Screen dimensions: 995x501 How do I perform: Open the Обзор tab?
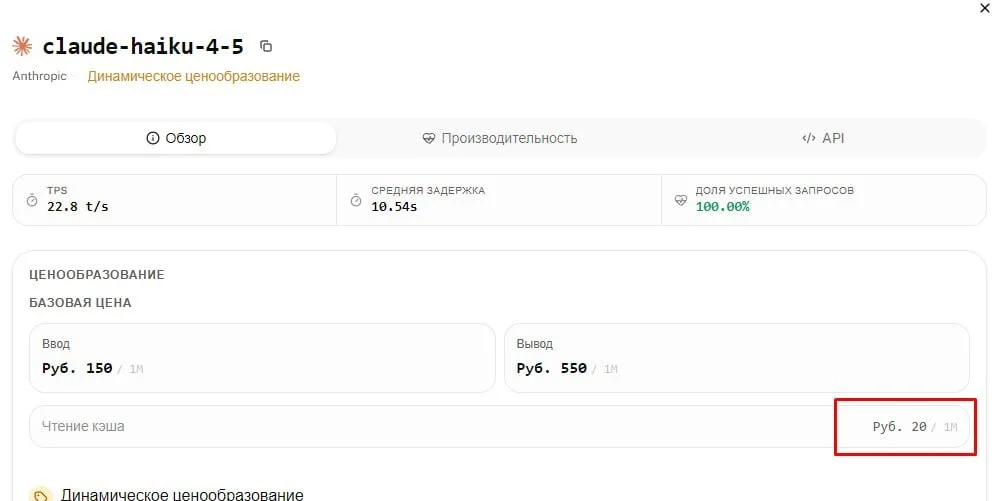click(176, 138)
